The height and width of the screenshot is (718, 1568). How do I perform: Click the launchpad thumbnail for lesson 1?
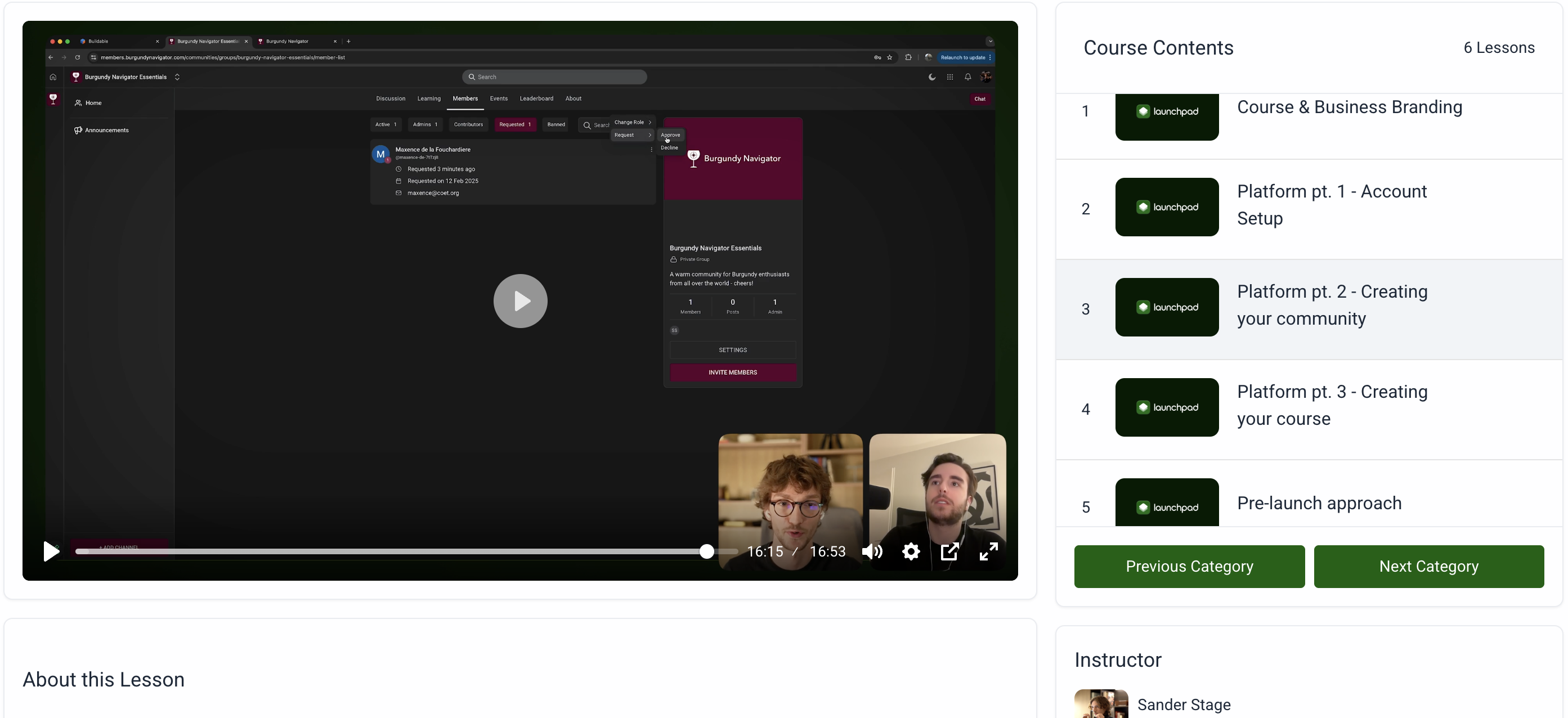click(x=1167, y=117)
